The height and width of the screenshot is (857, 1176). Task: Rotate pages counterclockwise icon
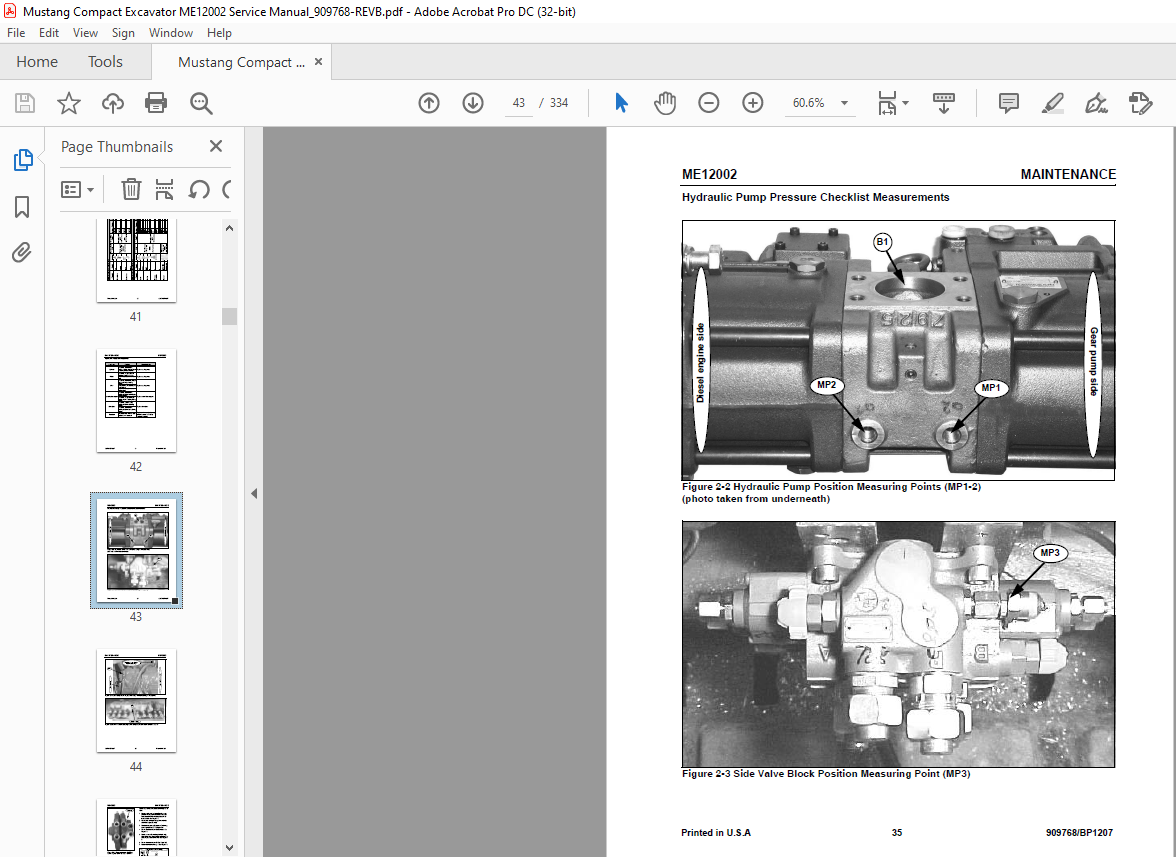pos(199,189)
